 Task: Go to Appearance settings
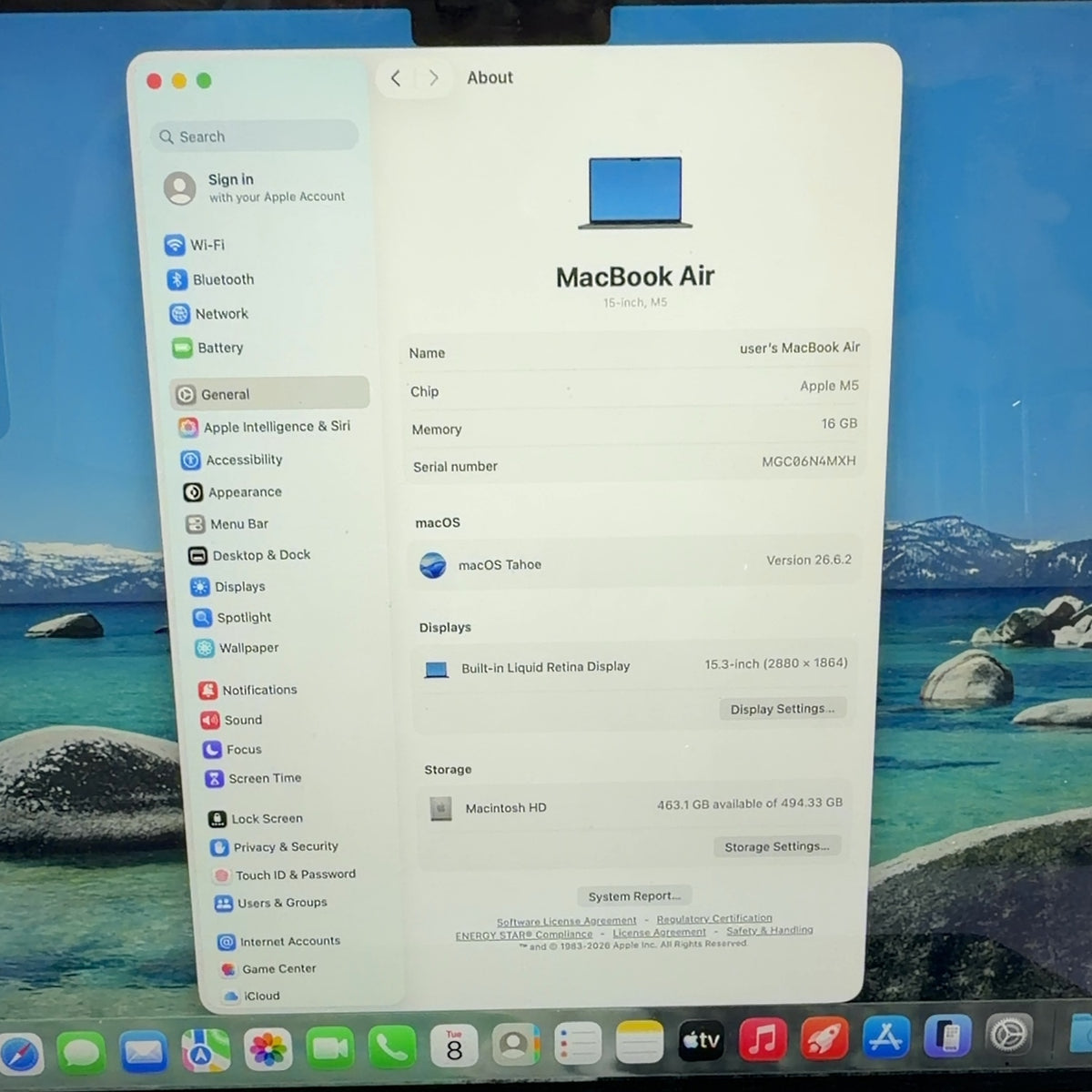pos(233,492)
